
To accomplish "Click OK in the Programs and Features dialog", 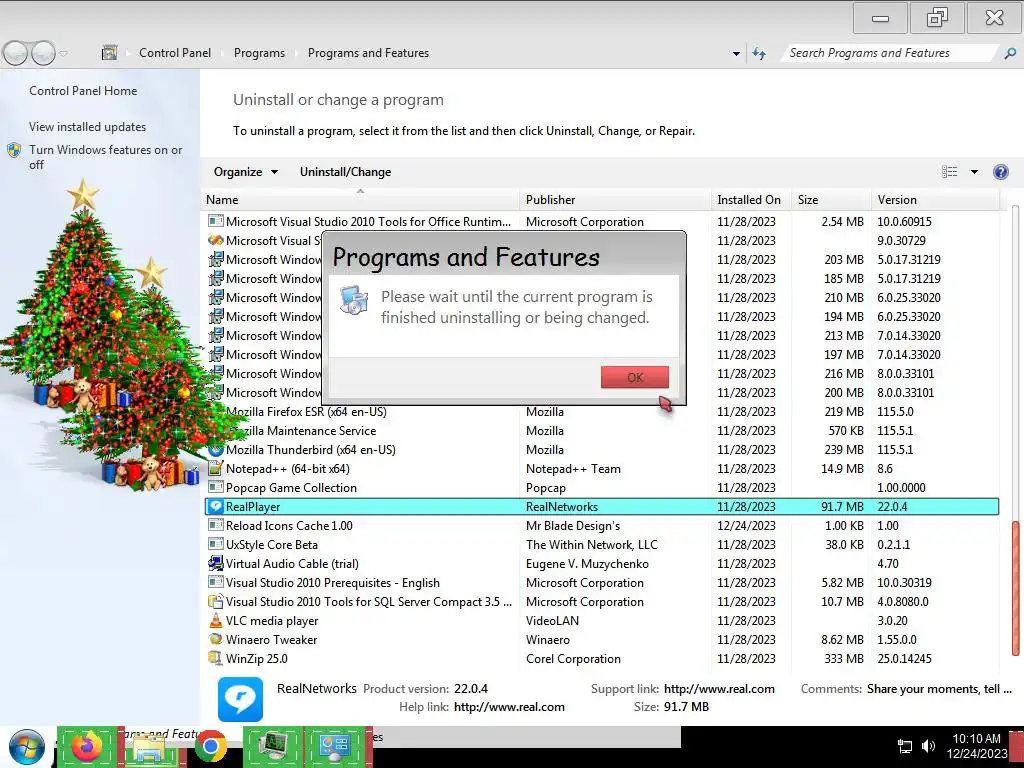I will point(634,377).
